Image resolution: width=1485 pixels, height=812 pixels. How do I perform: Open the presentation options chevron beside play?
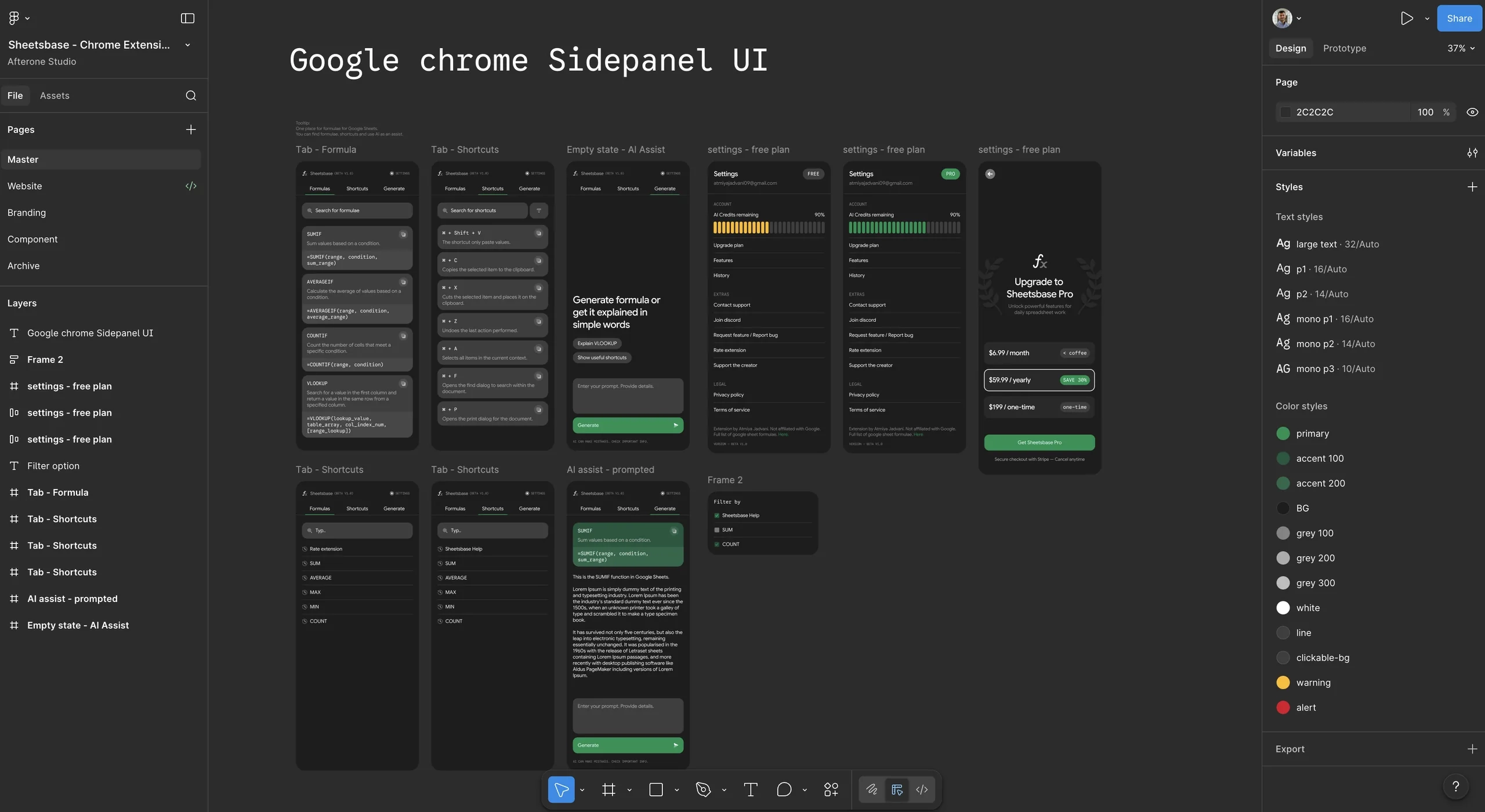1428,18
